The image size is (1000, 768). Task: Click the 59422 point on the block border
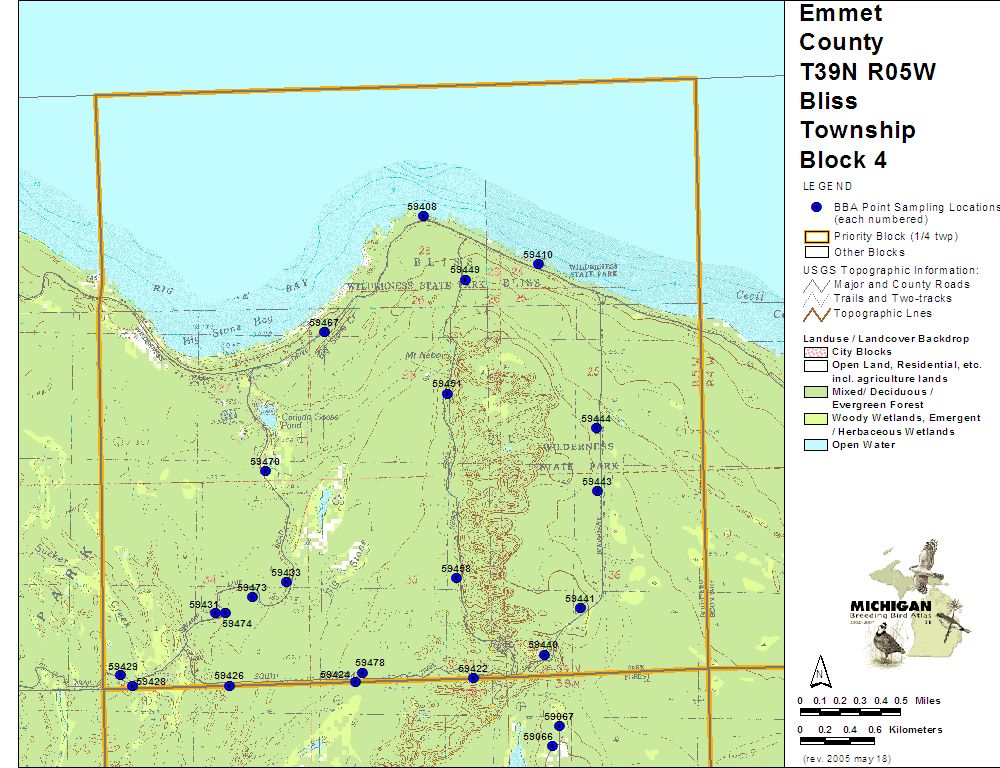[473, 678]
